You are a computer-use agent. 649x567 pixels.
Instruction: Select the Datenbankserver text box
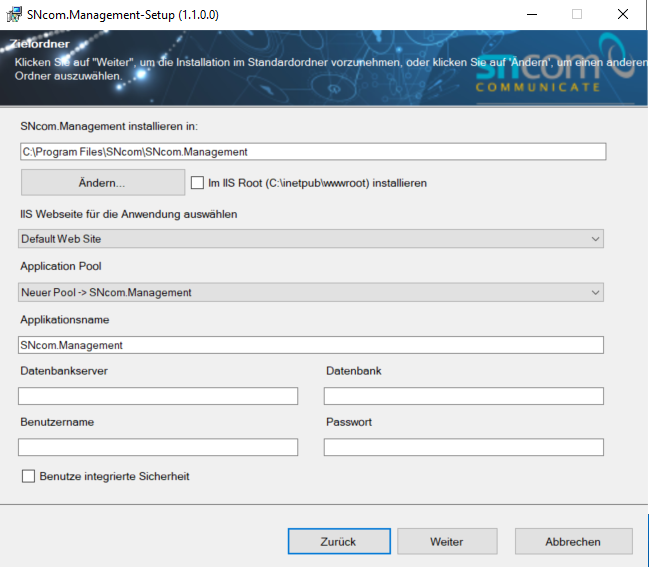click(x=158, y=397)
